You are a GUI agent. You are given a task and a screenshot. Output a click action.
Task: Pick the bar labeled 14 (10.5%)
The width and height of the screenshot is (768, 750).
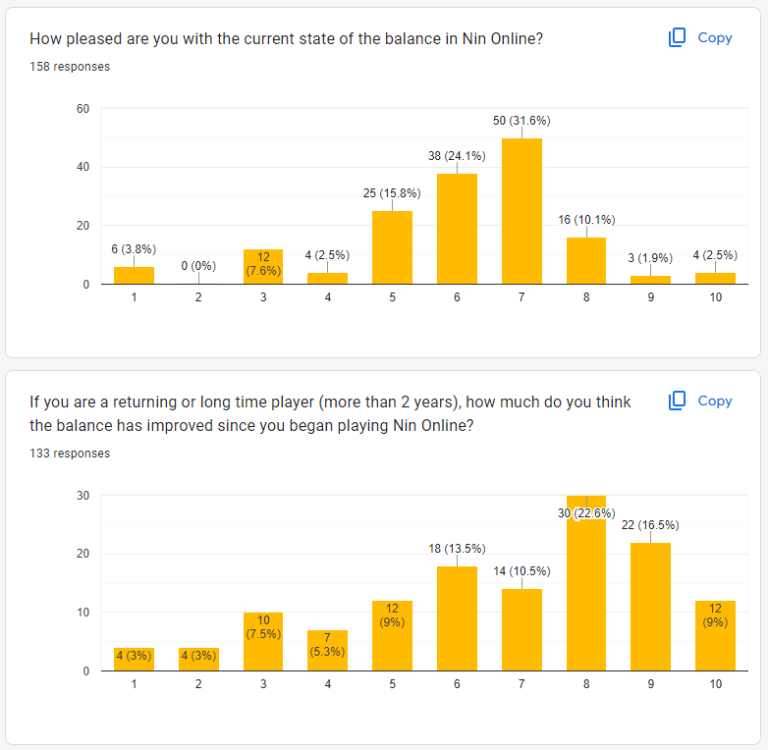521,630
